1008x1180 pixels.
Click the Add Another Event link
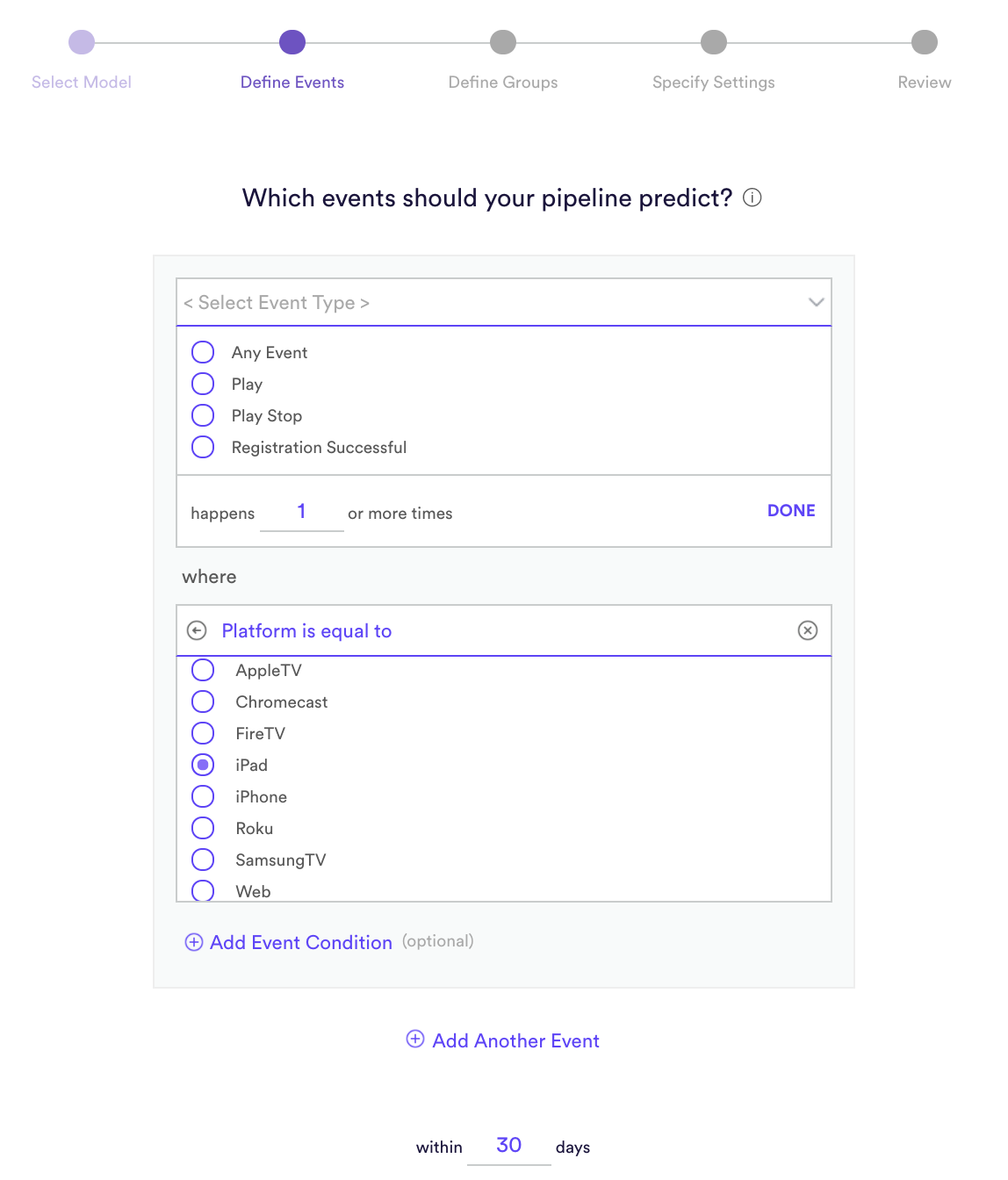click(x=516, y=1041)
